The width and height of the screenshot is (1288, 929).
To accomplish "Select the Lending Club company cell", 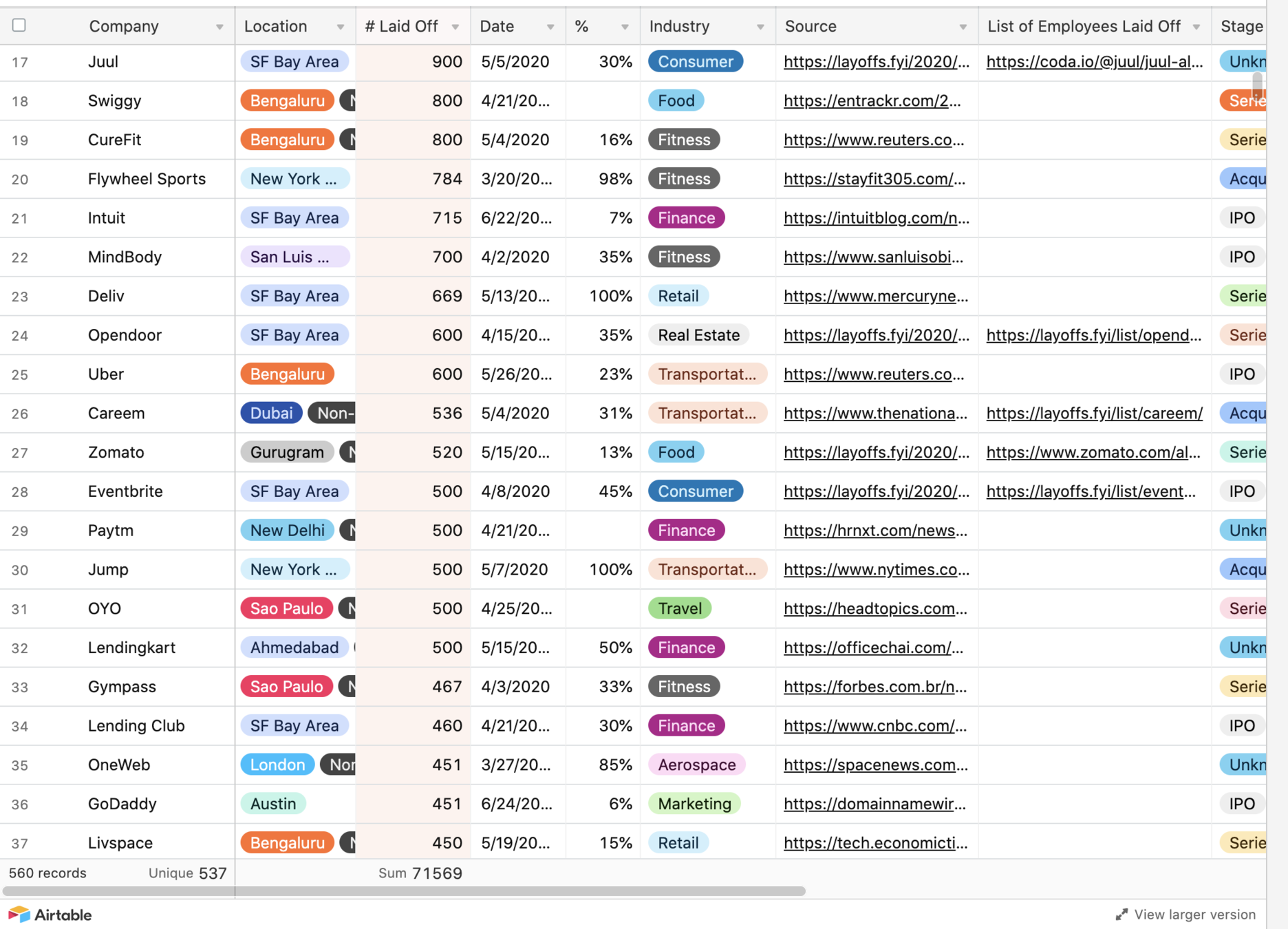I will 136,726.
